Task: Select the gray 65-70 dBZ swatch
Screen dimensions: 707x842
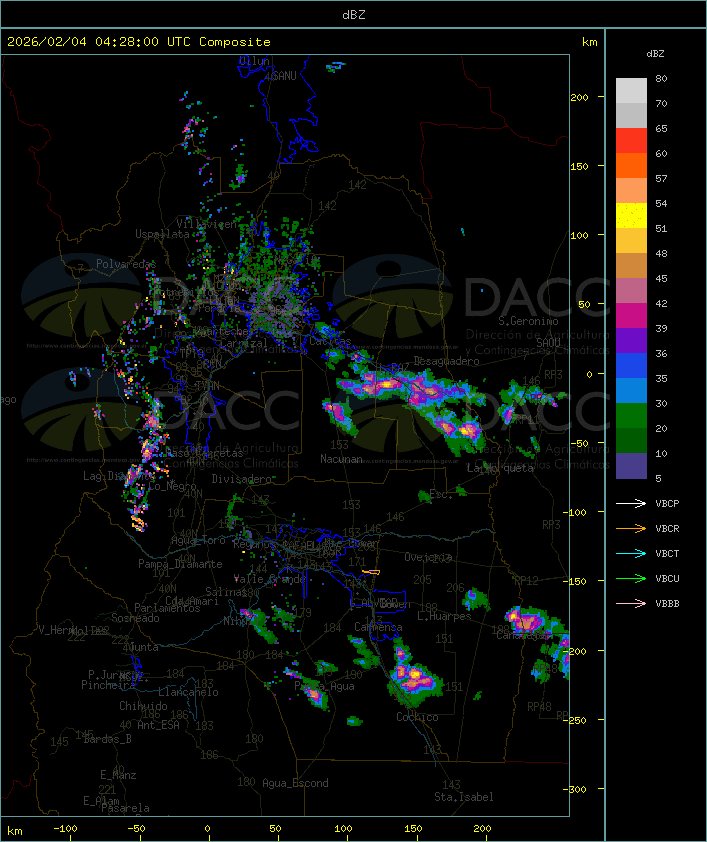Action: [631, 115]
